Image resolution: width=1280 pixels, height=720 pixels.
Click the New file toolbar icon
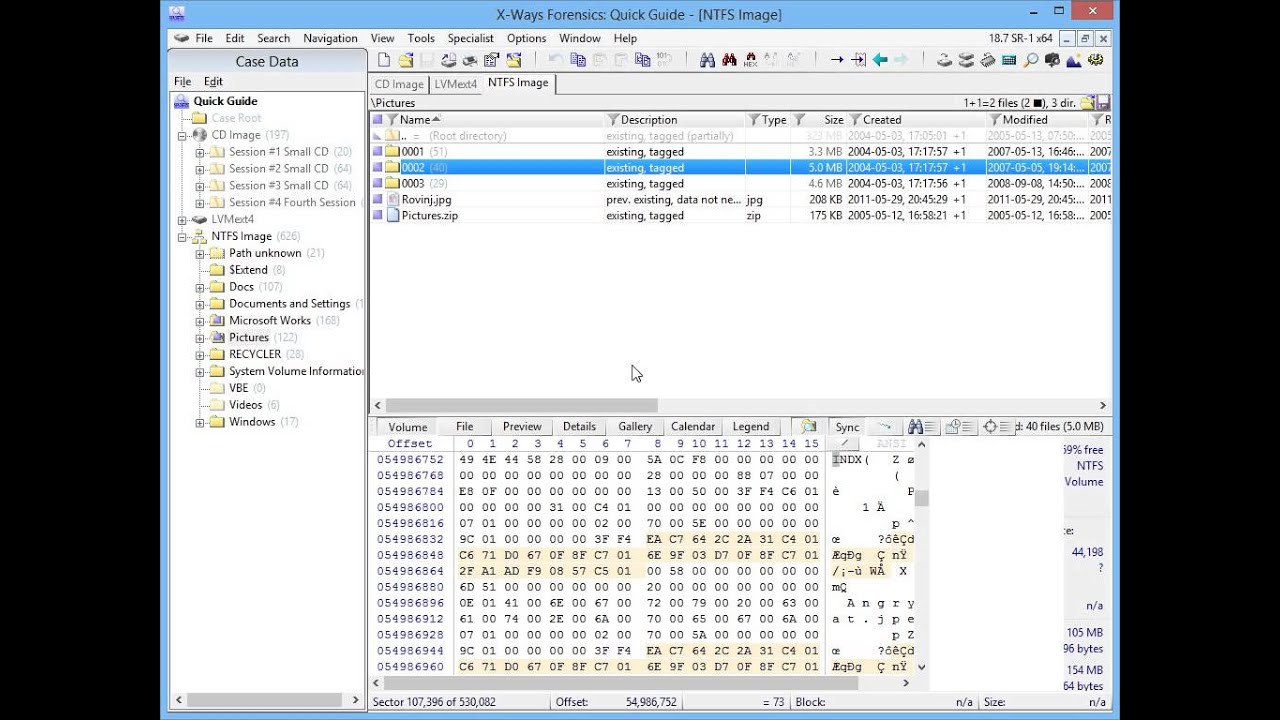coord(385,60)
